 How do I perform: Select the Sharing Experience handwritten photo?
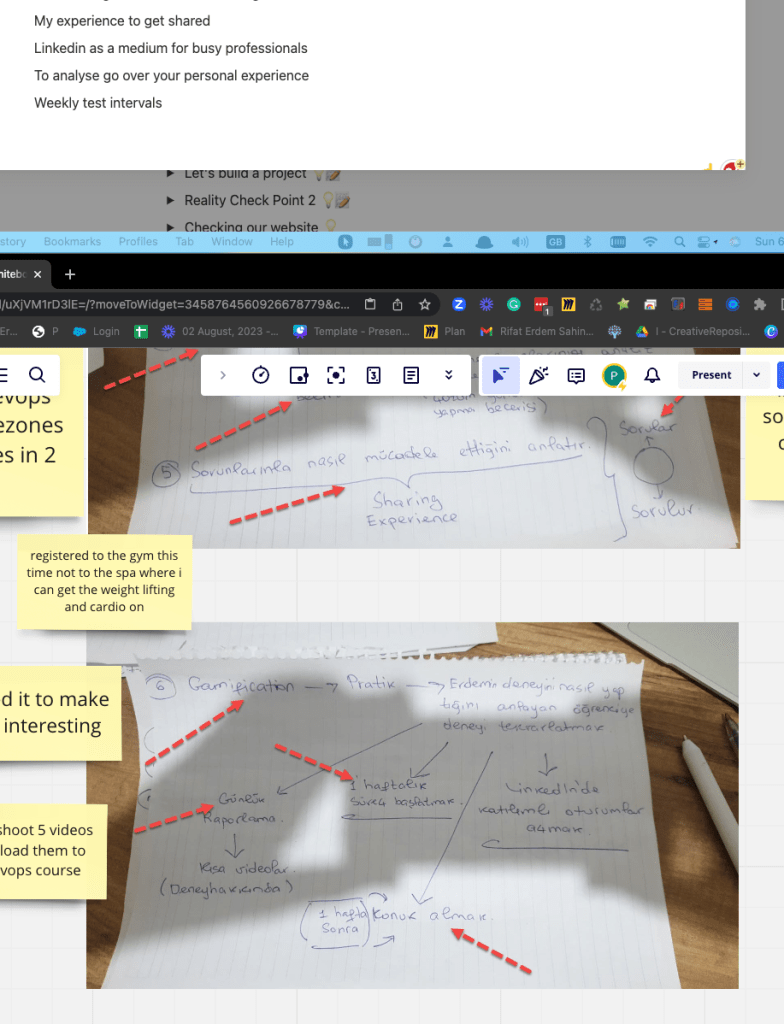414,448
